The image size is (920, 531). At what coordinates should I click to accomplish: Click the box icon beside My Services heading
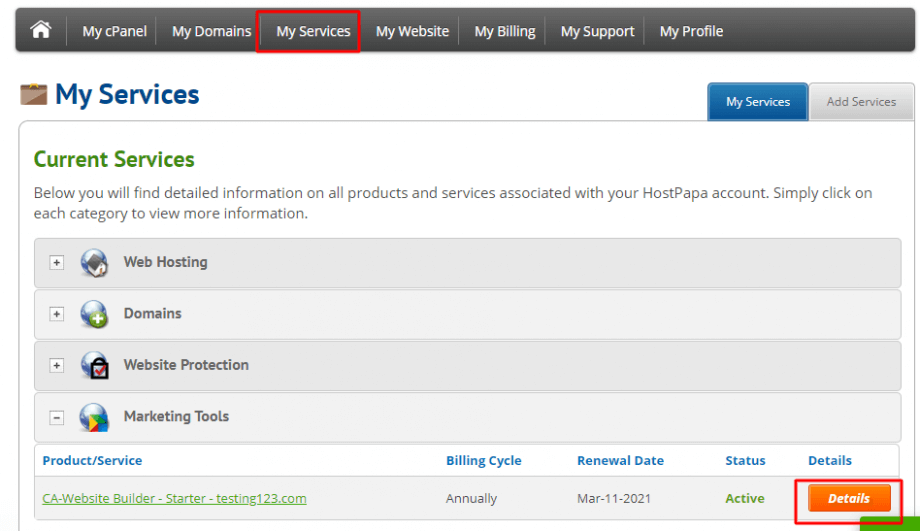(x=33, y=94)
